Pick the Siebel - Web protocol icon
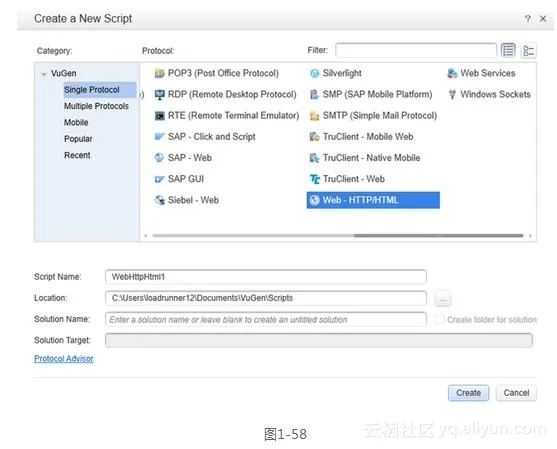 coord(159,200)
